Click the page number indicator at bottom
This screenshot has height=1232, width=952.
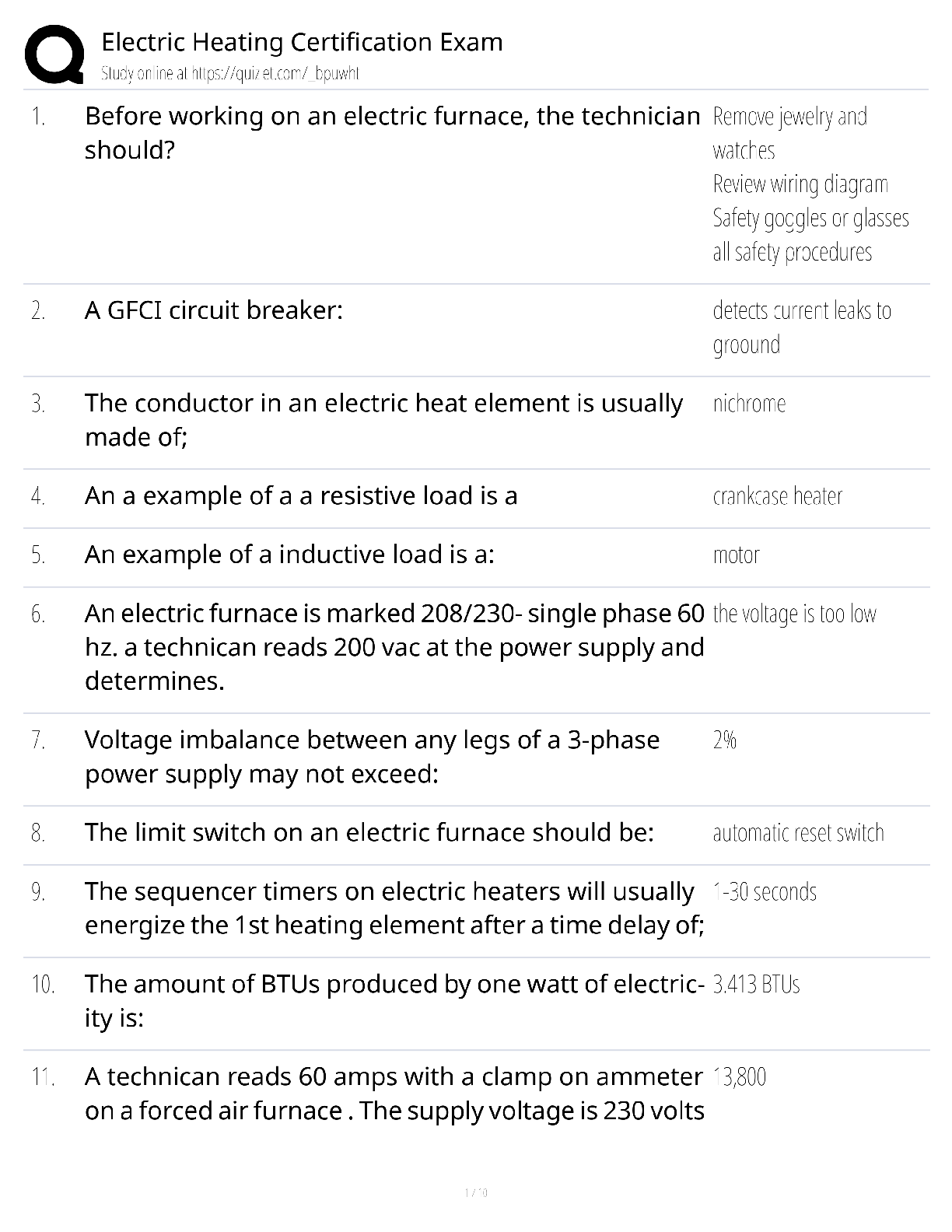click(x=476, y=1192)
